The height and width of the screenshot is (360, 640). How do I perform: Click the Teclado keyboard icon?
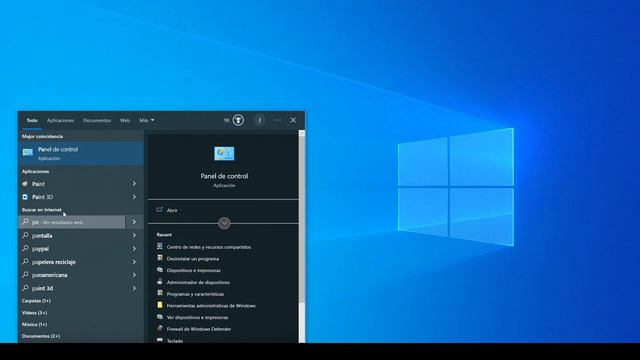160,340
